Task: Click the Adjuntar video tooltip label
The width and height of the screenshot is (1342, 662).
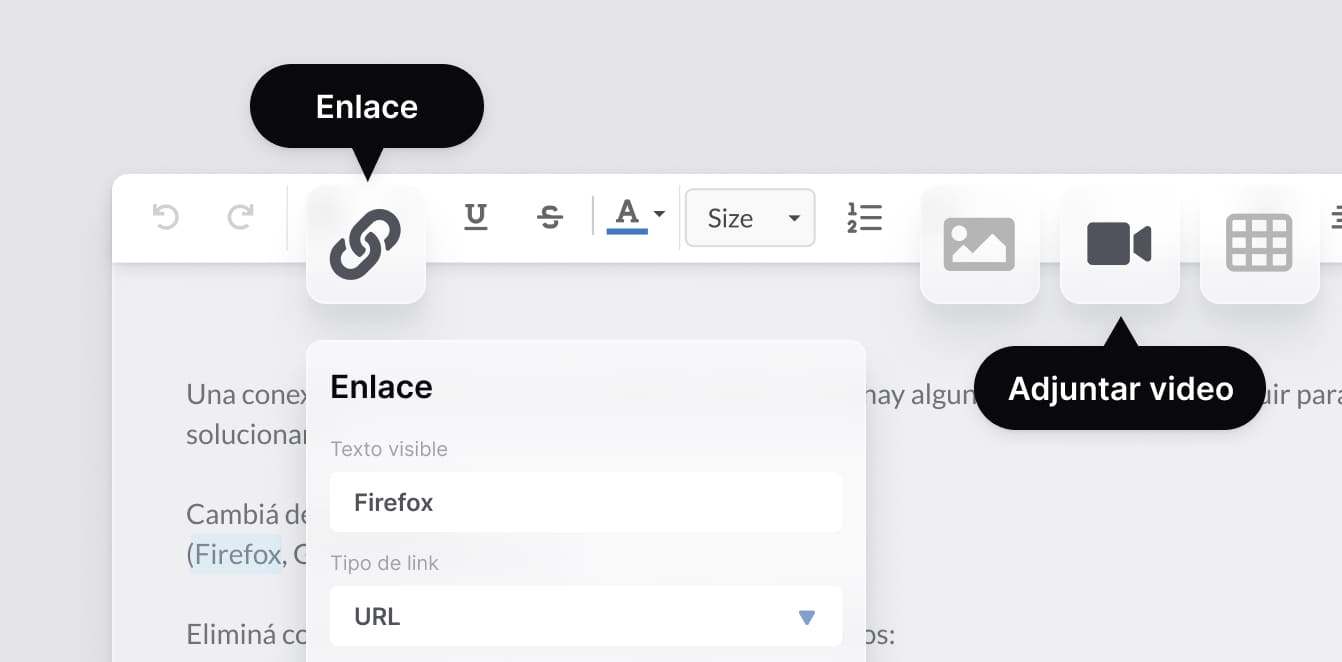Action: [x=1119, y=387]
